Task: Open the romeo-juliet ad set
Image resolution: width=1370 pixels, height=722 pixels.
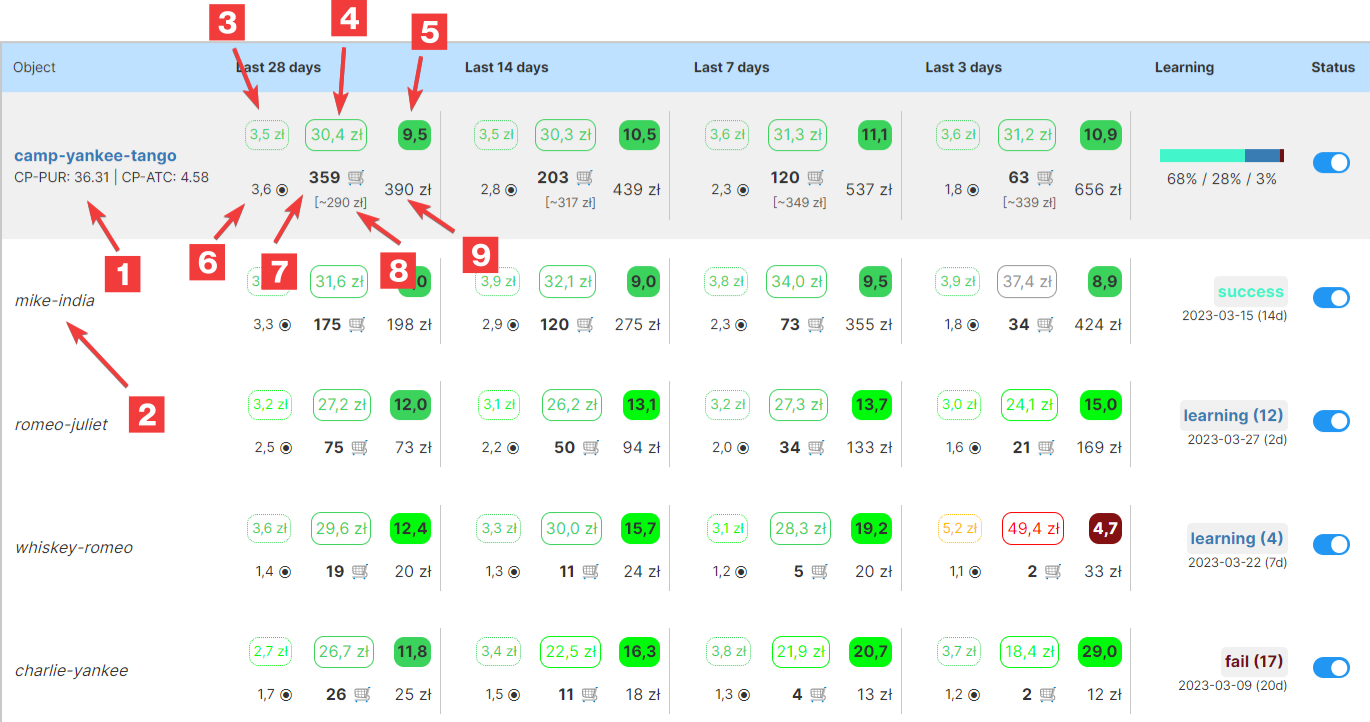Action: click(61, 424)
